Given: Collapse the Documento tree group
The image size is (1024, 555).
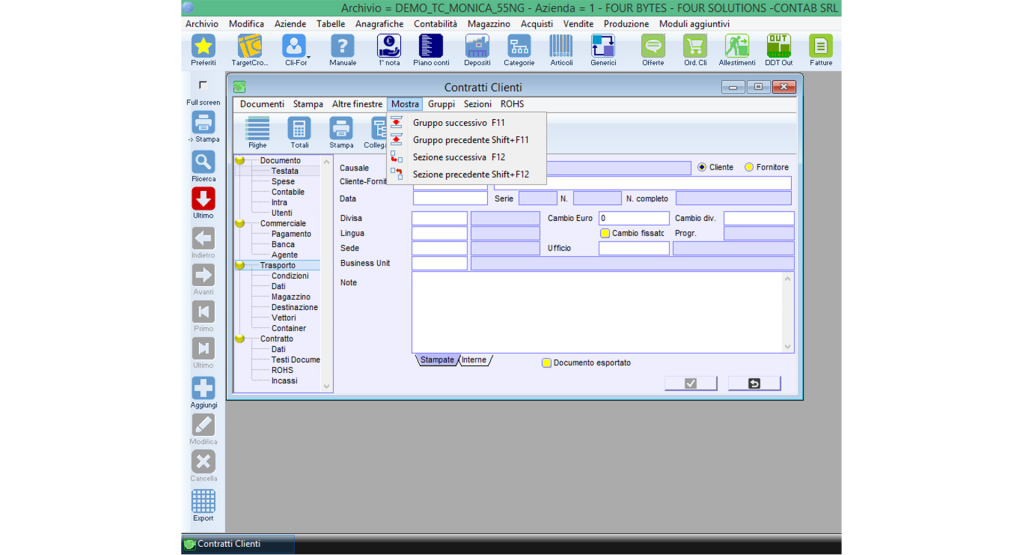Looking at the screenshot, I should click(x=240, y=161).
